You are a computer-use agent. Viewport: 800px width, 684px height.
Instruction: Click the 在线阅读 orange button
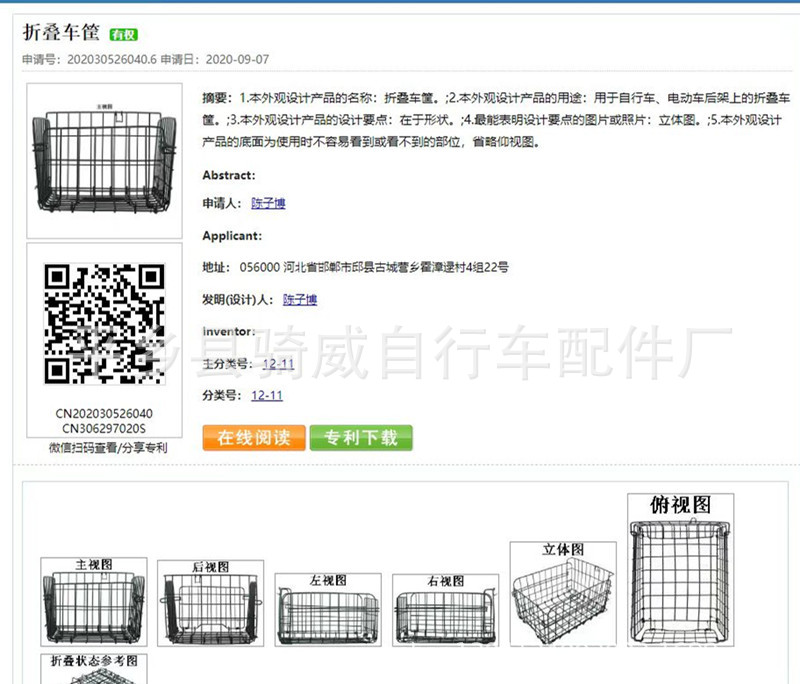point(254,438)
